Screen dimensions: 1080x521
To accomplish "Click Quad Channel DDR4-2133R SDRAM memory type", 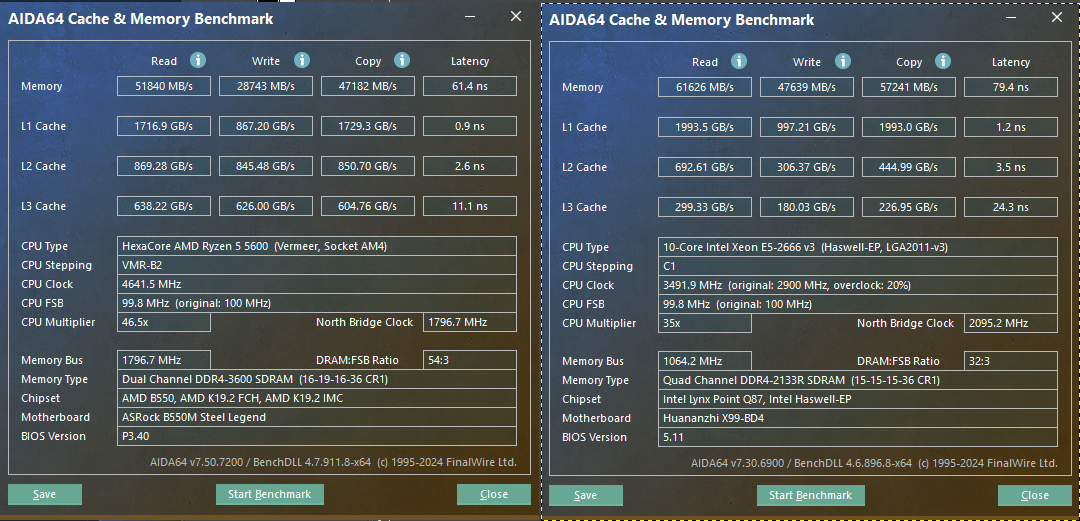I will coord(858,380).
